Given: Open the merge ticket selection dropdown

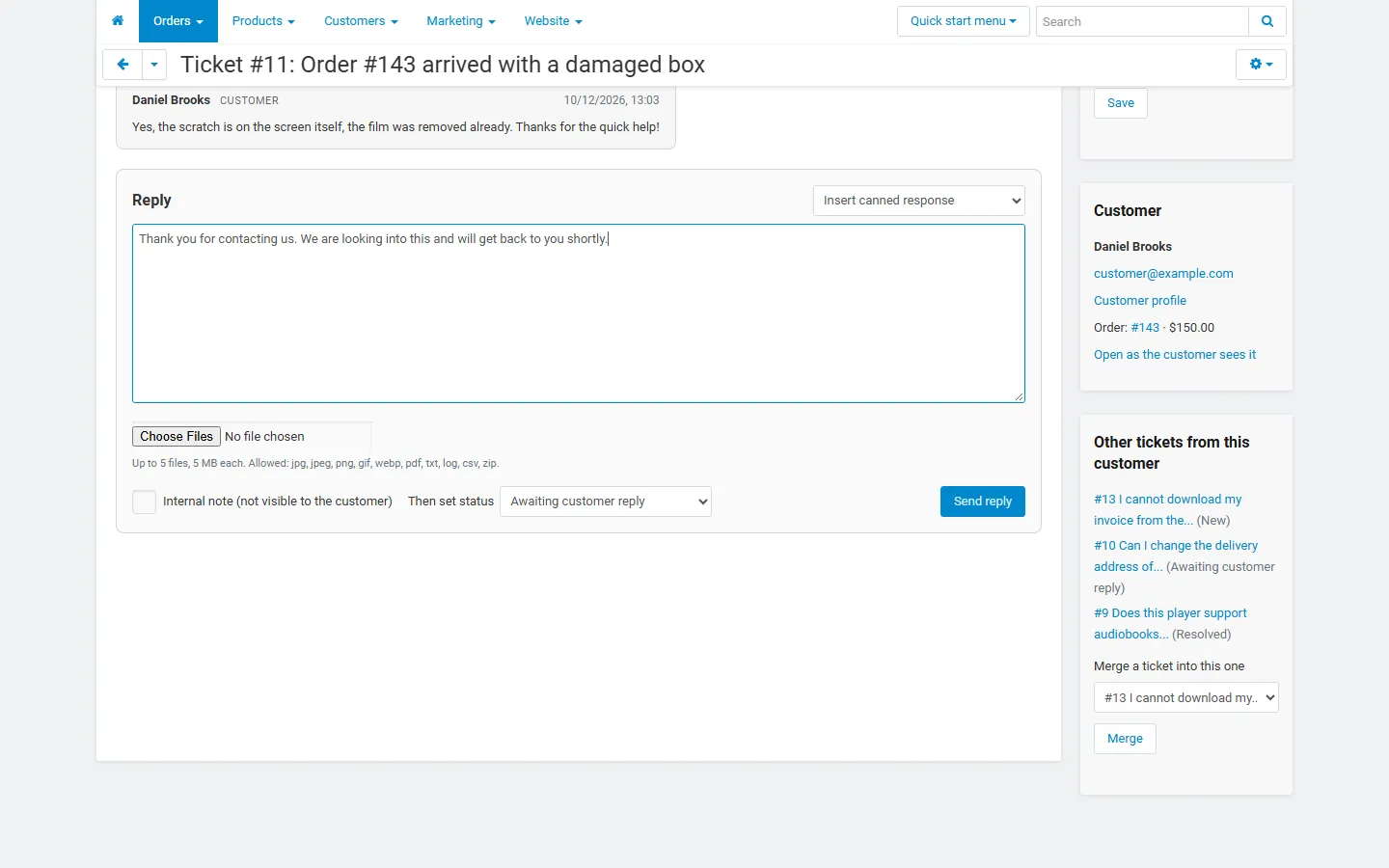Looking at the screenshot, I should coord(1186,697).
